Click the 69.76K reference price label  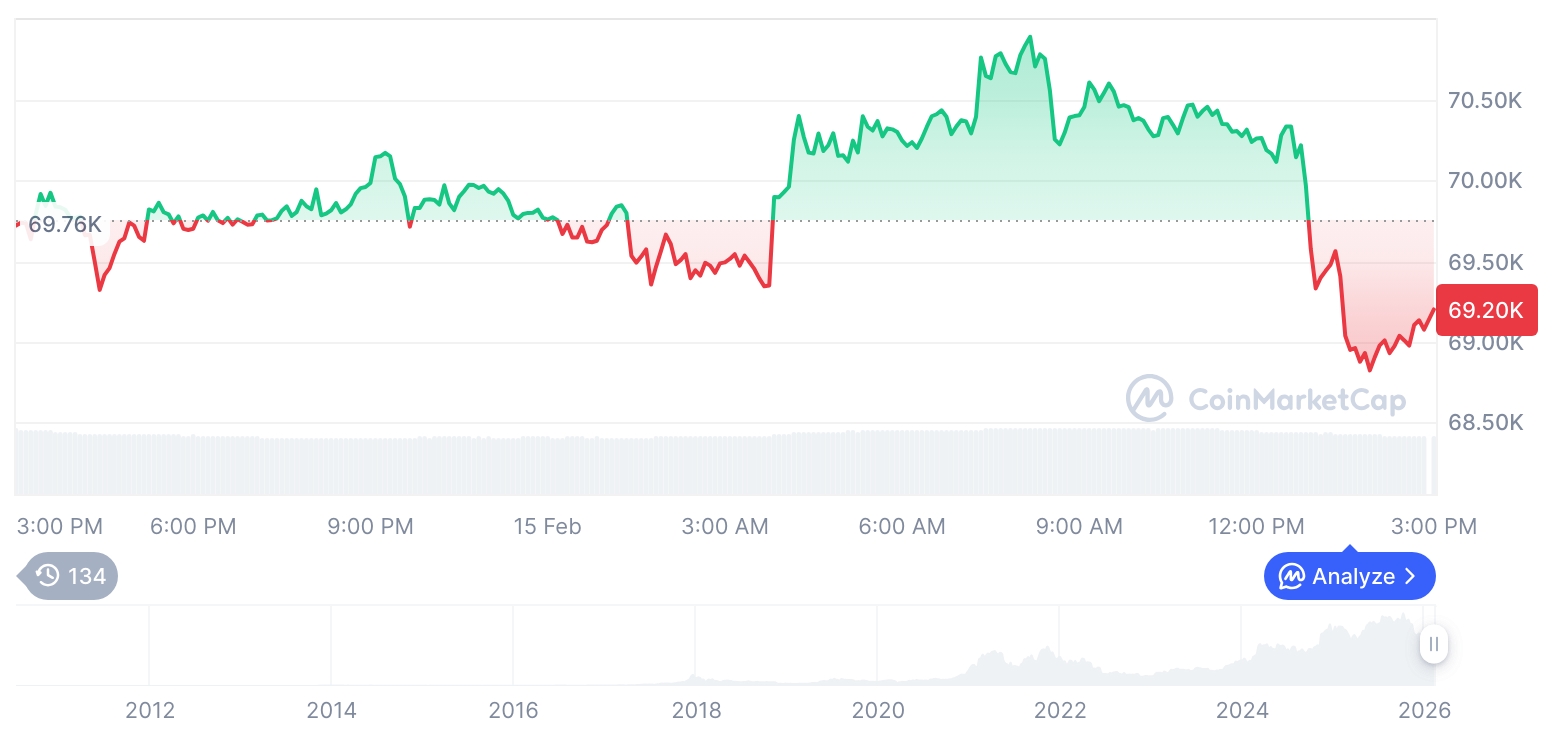coord(65,224)
